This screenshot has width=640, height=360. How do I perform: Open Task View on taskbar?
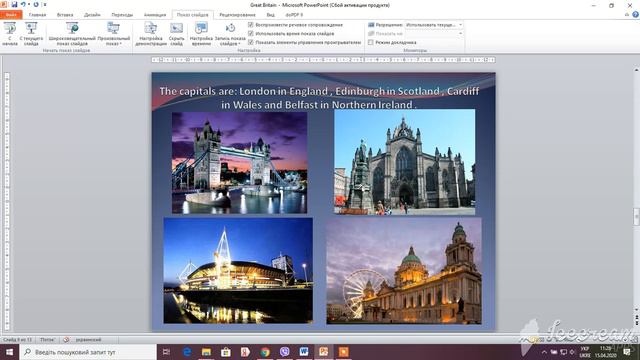point(166,352)
